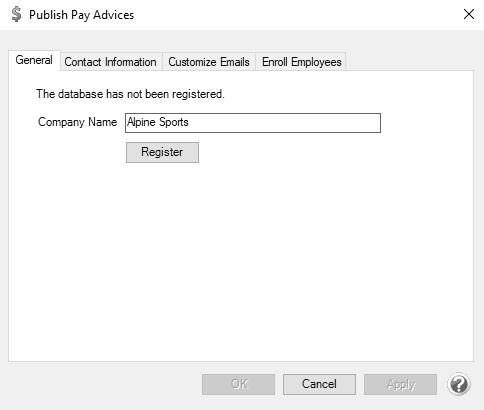The height and width of the screenshot is (410, 484).
Task: Go to the Enroll Employees tab
Action: point(301,62)
